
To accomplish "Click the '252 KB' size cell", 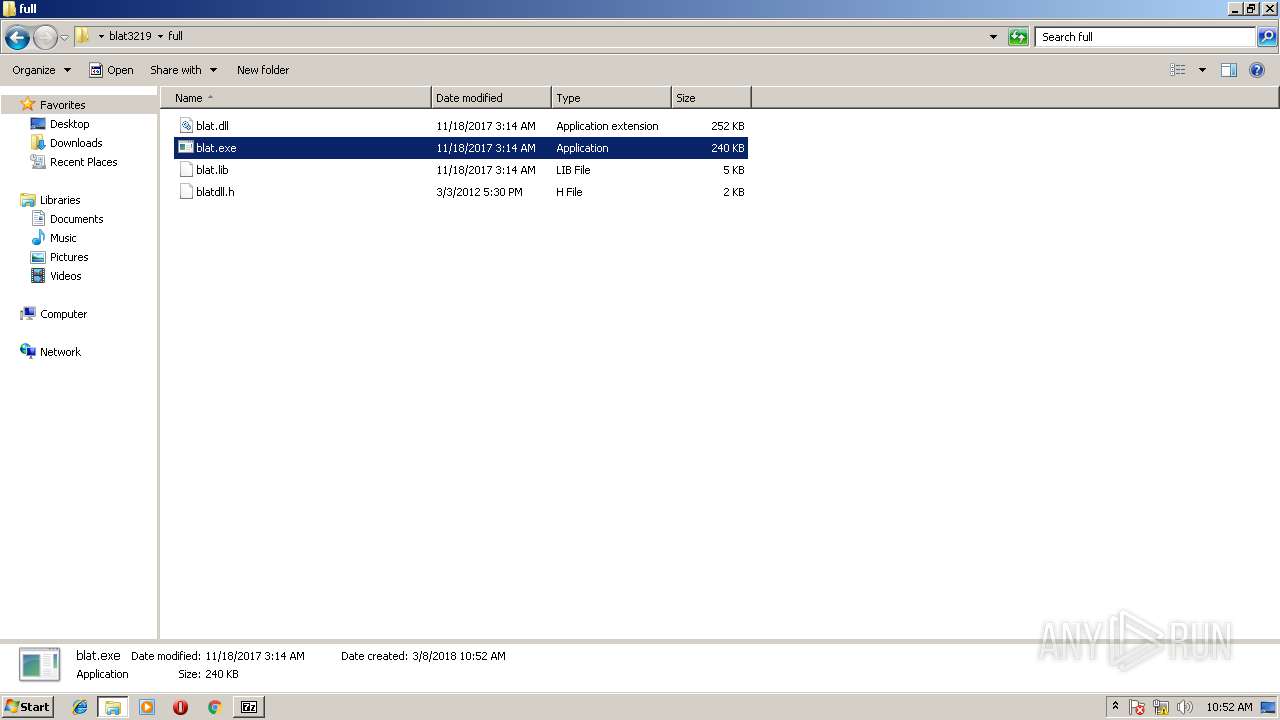I will pos(727,126).
